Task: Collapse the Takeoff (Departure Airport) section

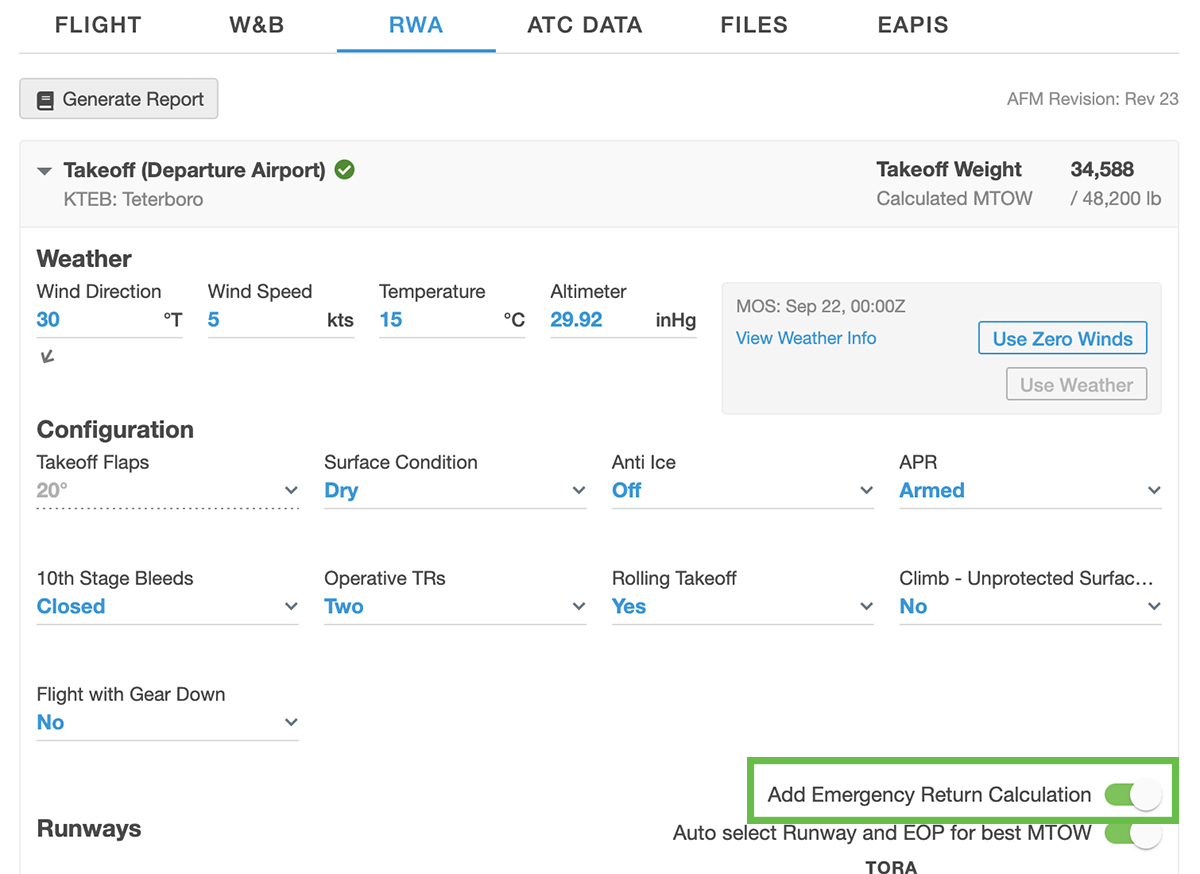Action: tap(44, 171)
